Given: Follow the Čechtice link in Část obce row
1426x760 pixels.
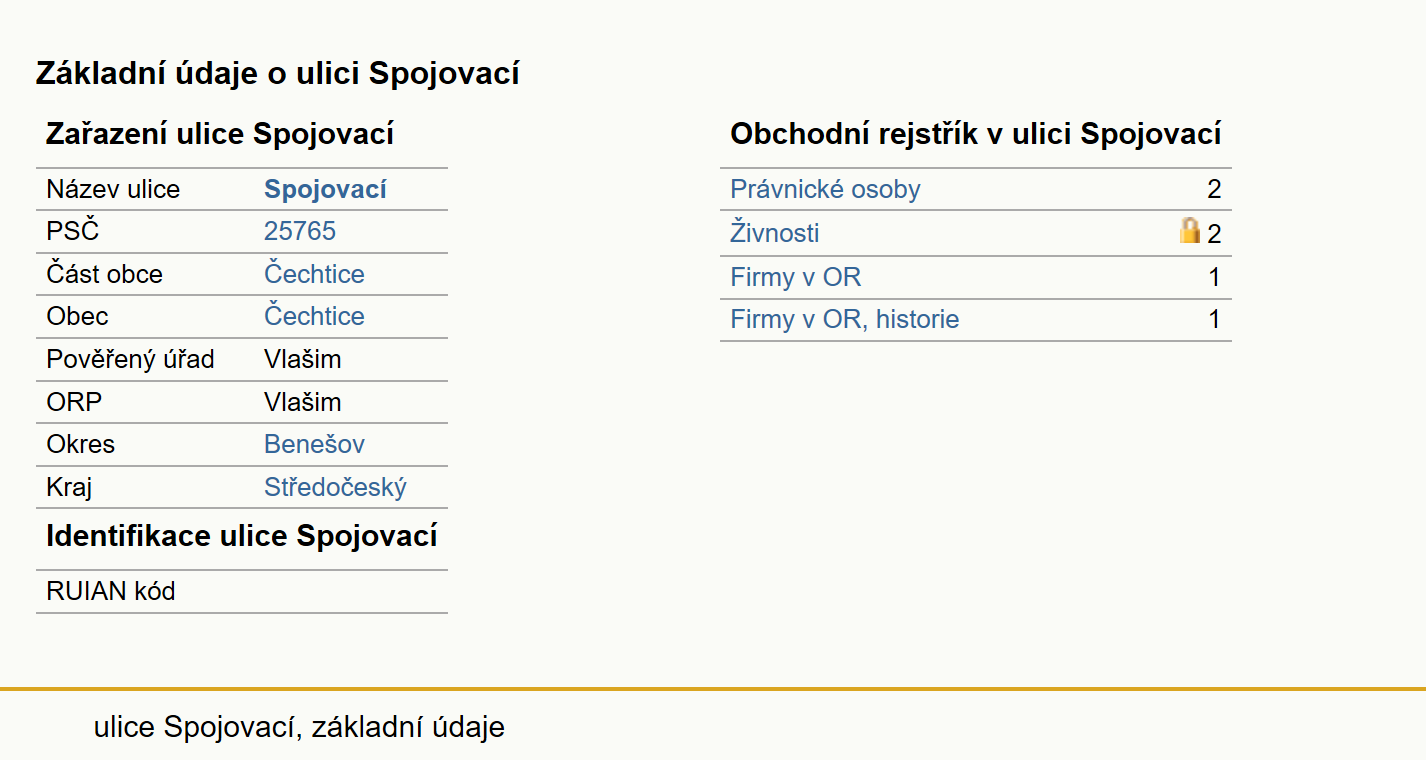Looking at the screenshot, I should [314, 274].
